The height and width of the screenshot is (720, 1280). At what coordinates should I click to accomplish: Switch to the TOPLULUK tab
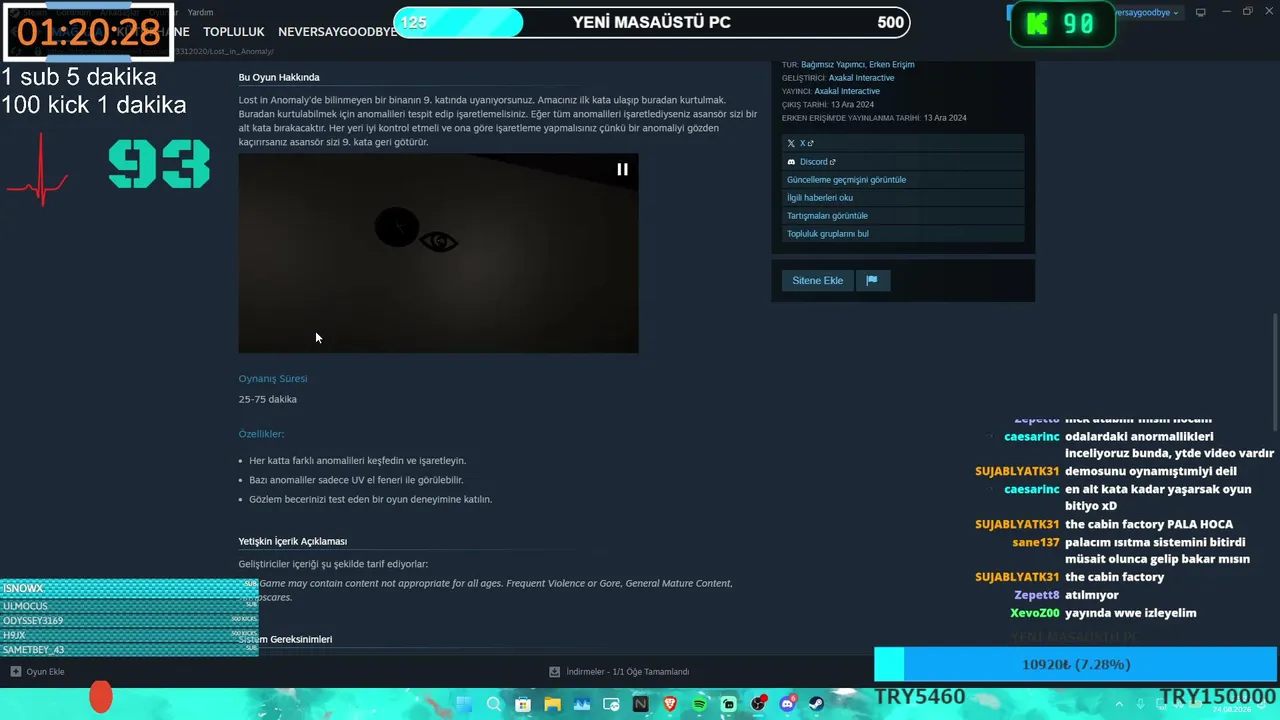[234, 32]
